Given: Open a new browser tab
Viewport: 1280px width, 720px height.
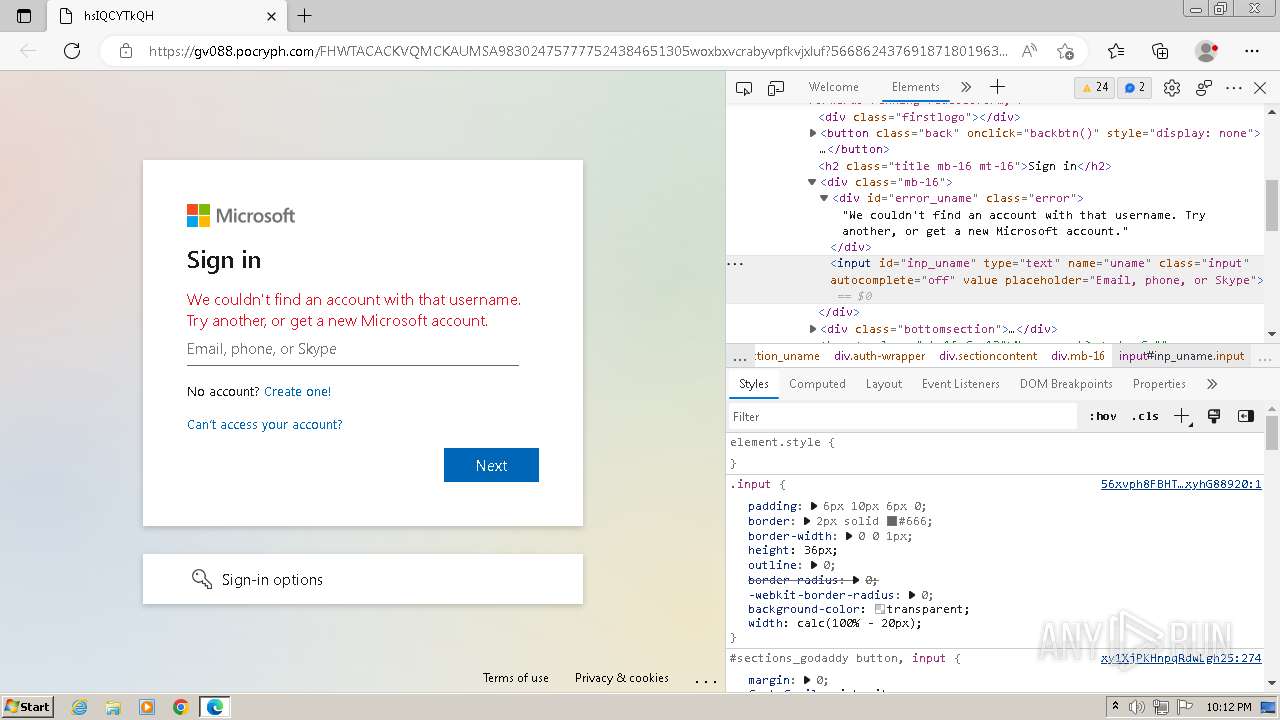Looking at the screenshot, I should tap(305, 16).
